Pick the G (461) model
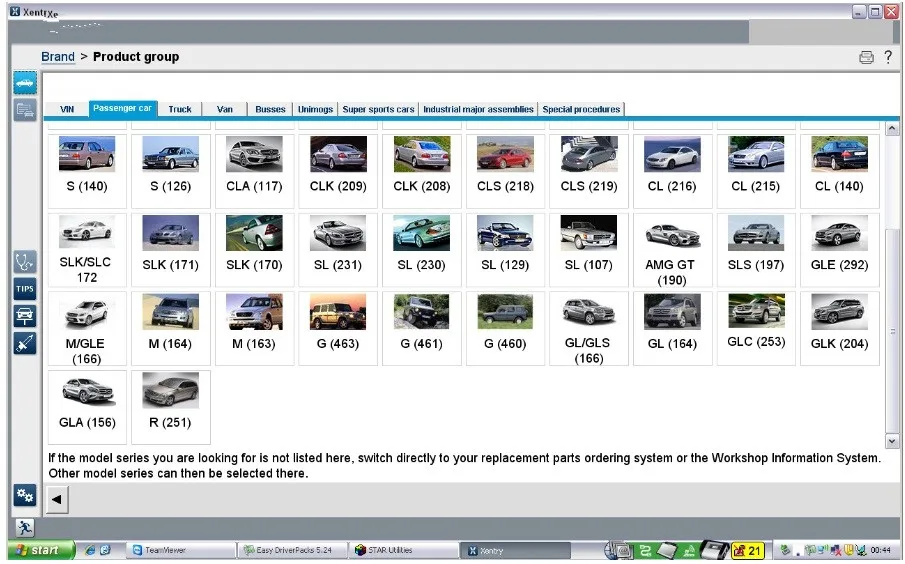The height and width of the screenshot is (564, 905). (x=422, y=328)
